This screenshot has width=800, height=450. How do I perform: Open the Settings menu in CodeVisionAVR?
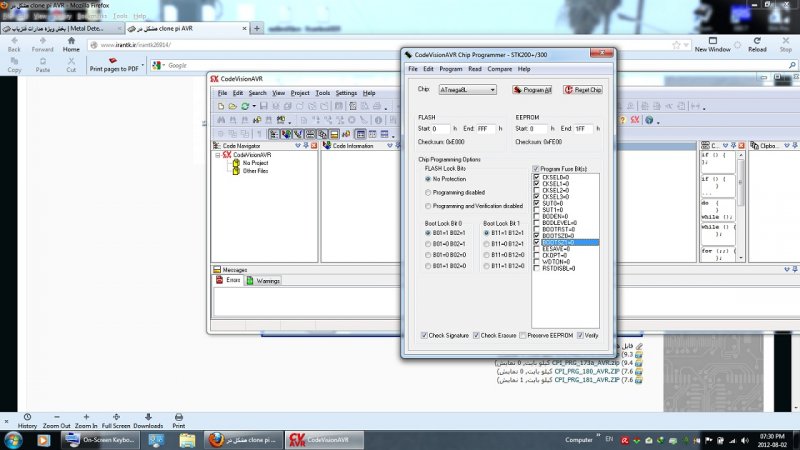[x=346, y=93]
